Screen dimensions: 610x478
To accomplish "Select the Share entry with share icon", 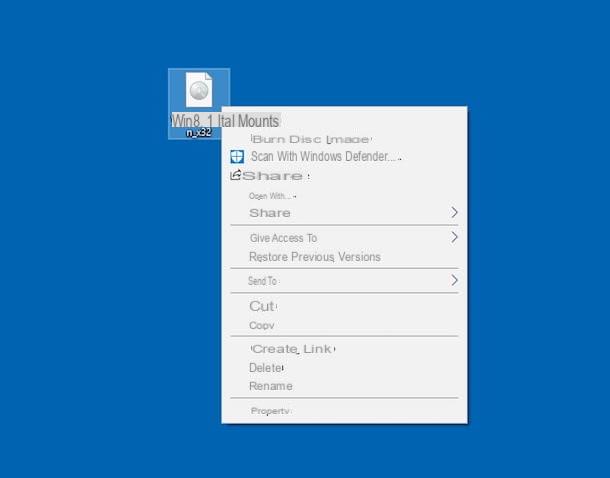I will click(x=270, y=176).
